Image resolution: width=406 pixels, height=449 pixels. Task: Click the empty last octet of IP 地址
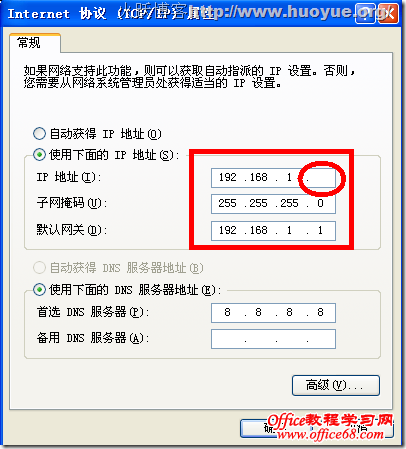(321, 178)
